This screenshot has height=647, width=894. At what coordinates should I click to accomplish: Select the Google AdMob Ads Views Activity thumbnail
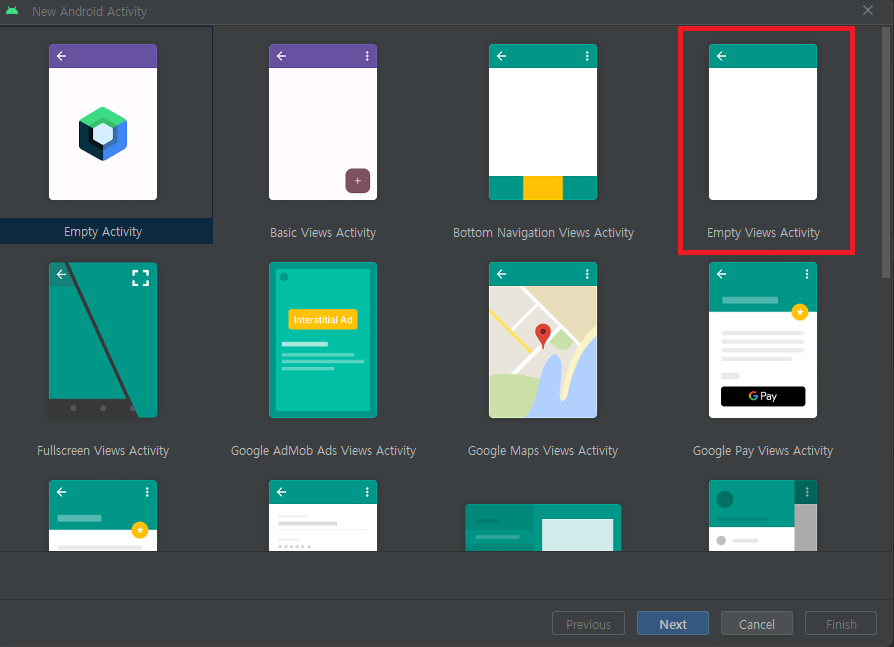pyautogui.click(x=323, y=340)
